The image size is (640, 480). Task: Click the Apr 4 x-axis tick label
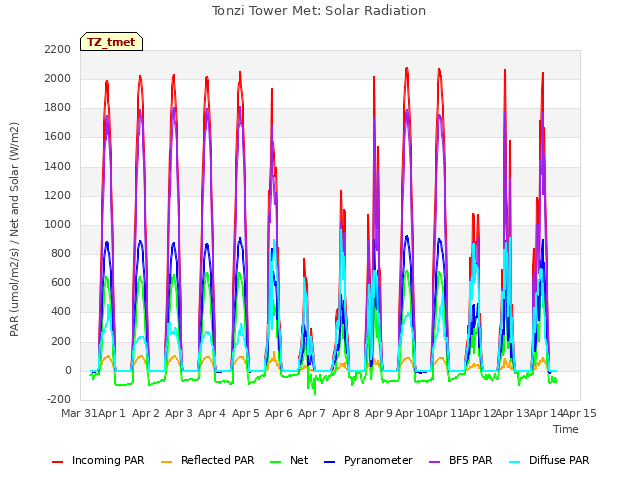click(x=212, y=413)
